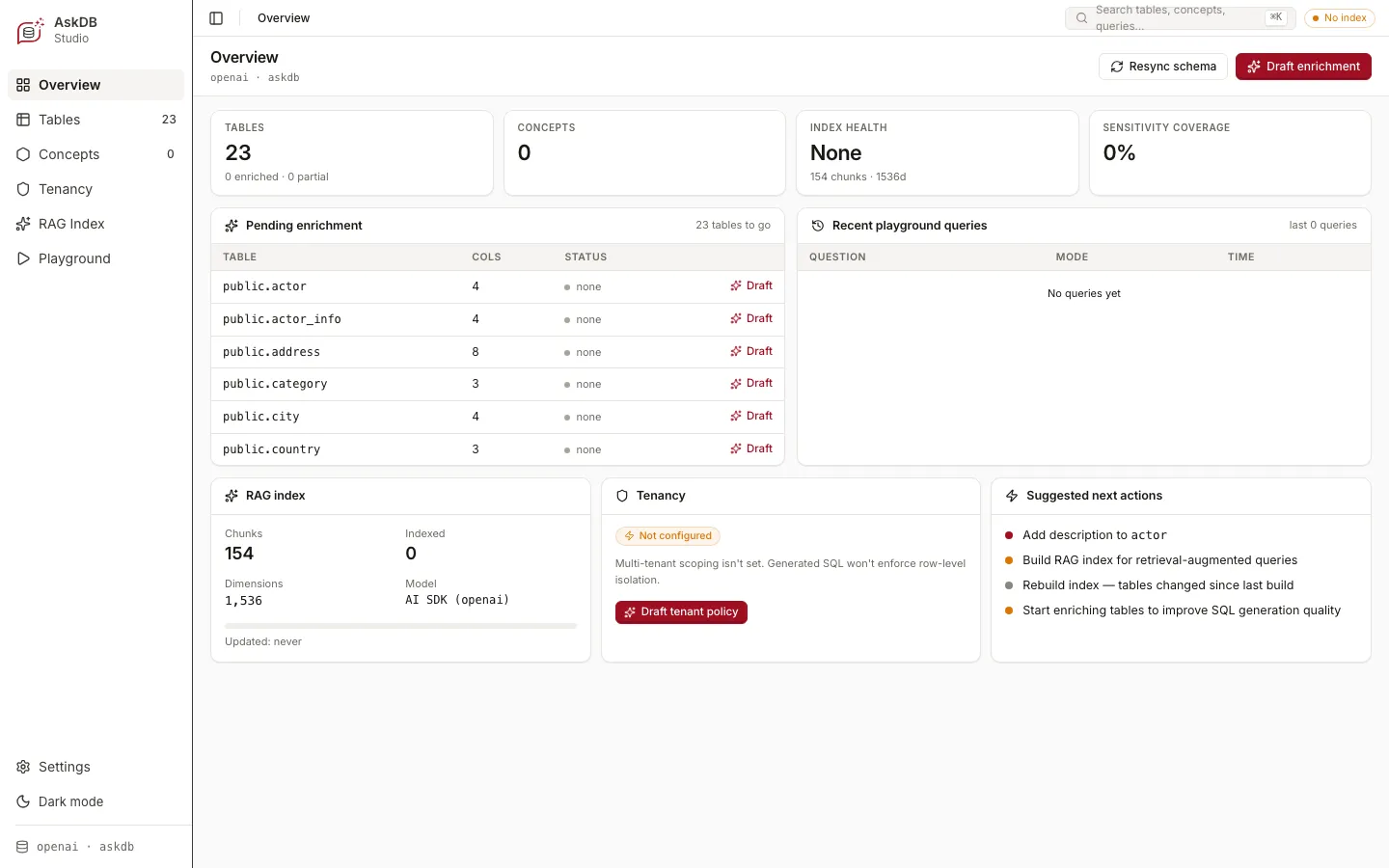The image size is (1389, 868).
Task: Click the Overview grid icon in sidebar
Action: pos(23,85)
